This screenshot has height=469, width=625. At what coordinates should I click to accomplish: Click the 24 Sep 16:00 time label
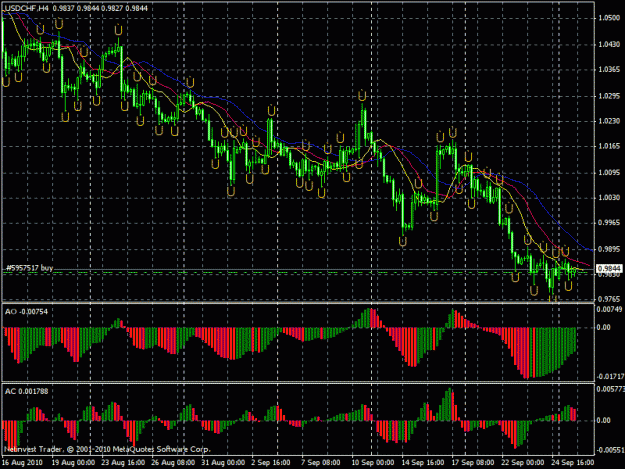pos(572,463)
